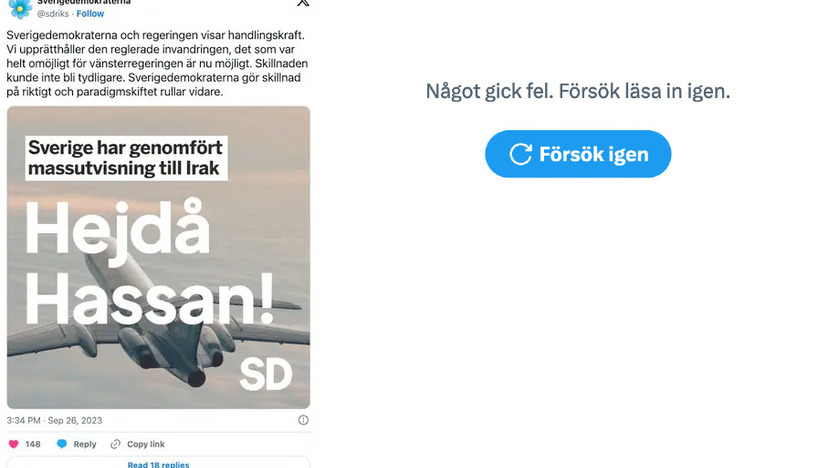This screenshot has height=468, width=828.
Task: Click the Något gick fel error message
Action: pos(578,91)
